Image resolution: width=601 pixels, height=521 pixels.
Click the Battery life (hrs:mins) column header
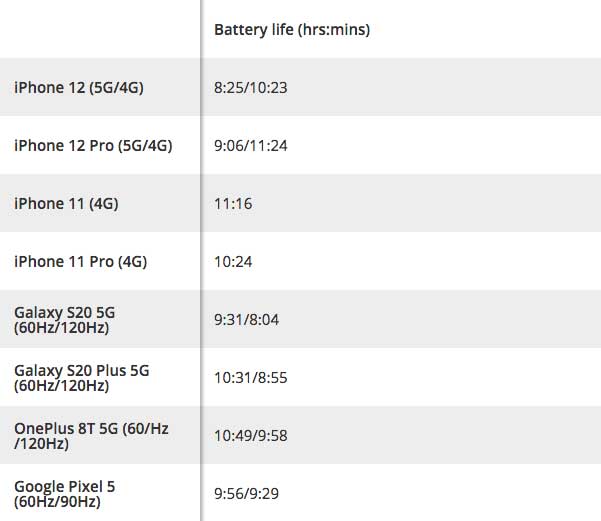[292, 30]
